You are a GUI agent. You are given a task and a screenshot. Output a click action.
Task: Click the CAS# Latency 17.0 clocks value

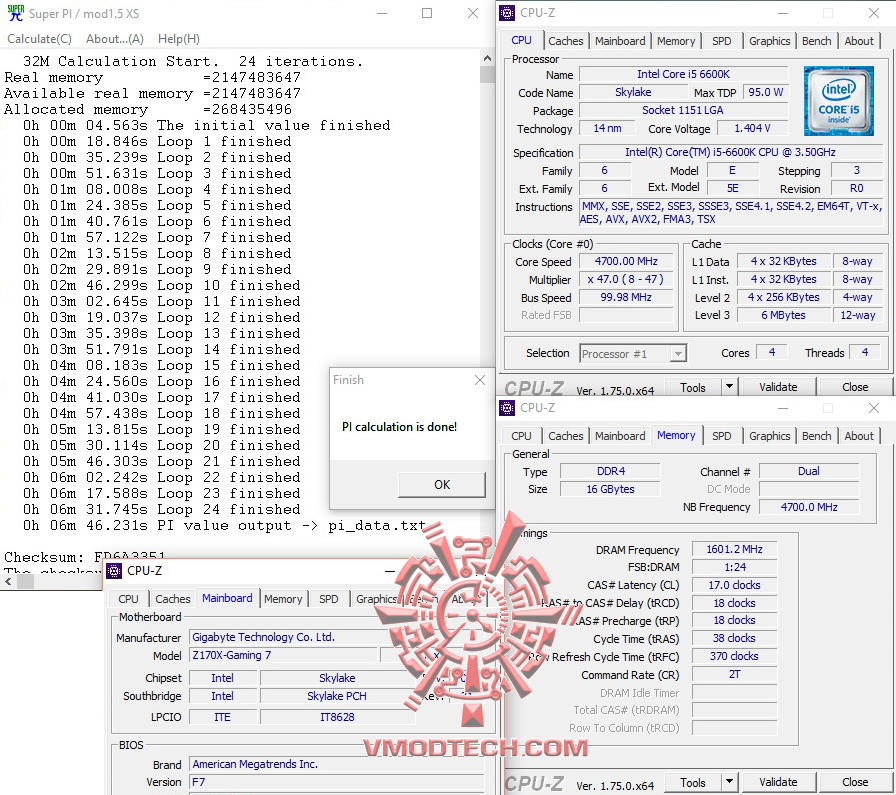(734, 585)
